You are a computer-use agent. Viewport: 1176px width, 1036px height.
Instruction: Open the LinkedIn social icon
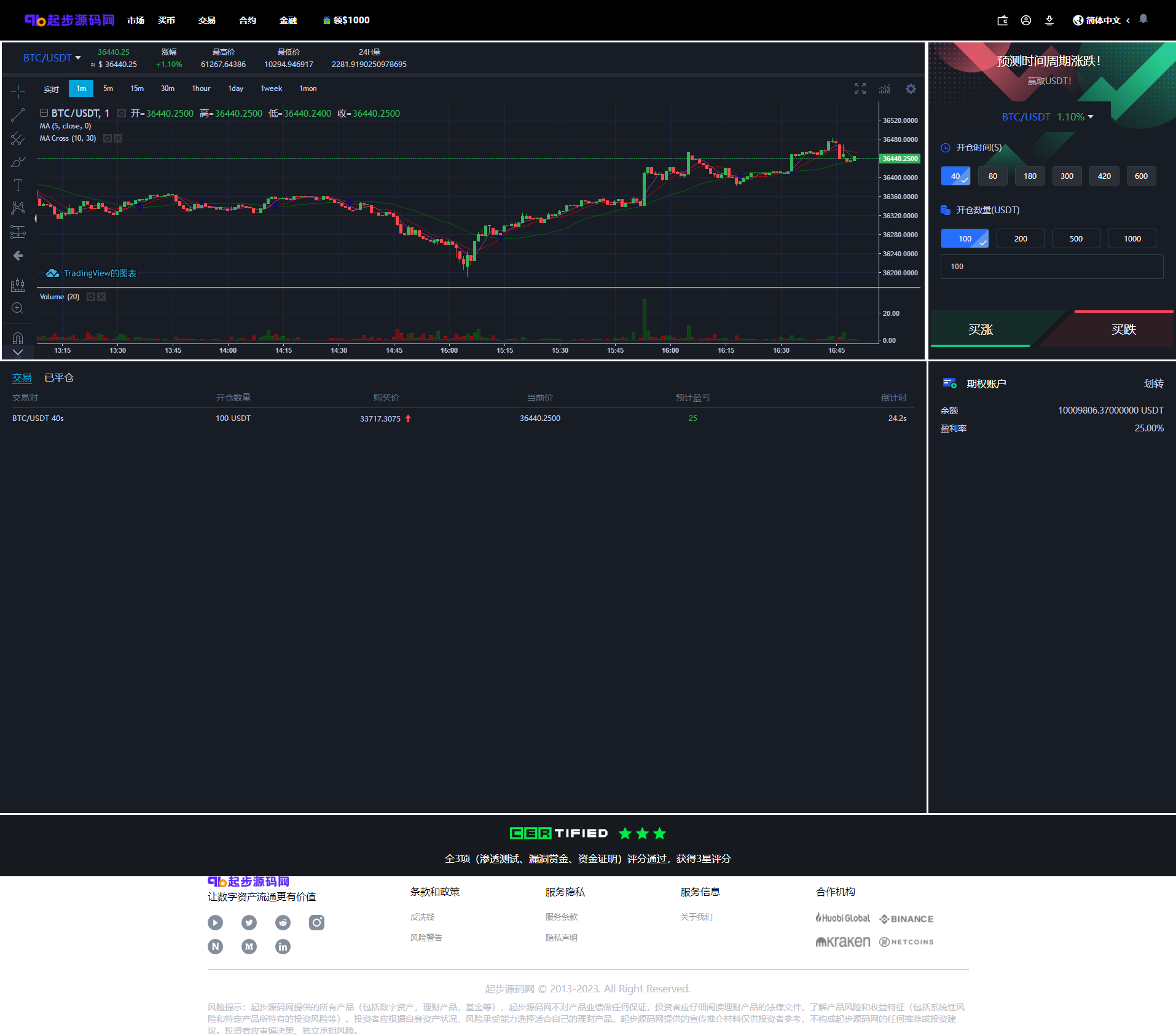click(283, 946)
